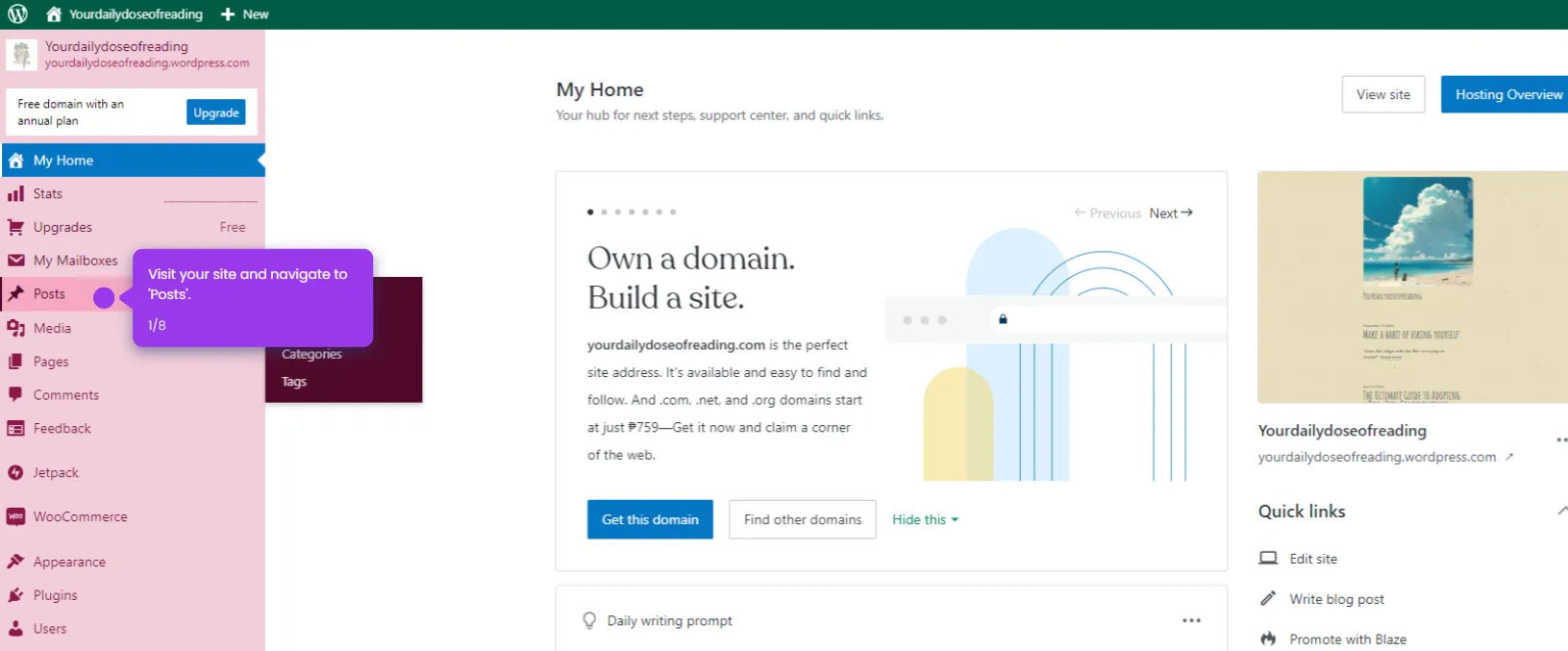Click the Promote with Blaze flame icon
1568x651 pixels.
[x=1269, y=639]
